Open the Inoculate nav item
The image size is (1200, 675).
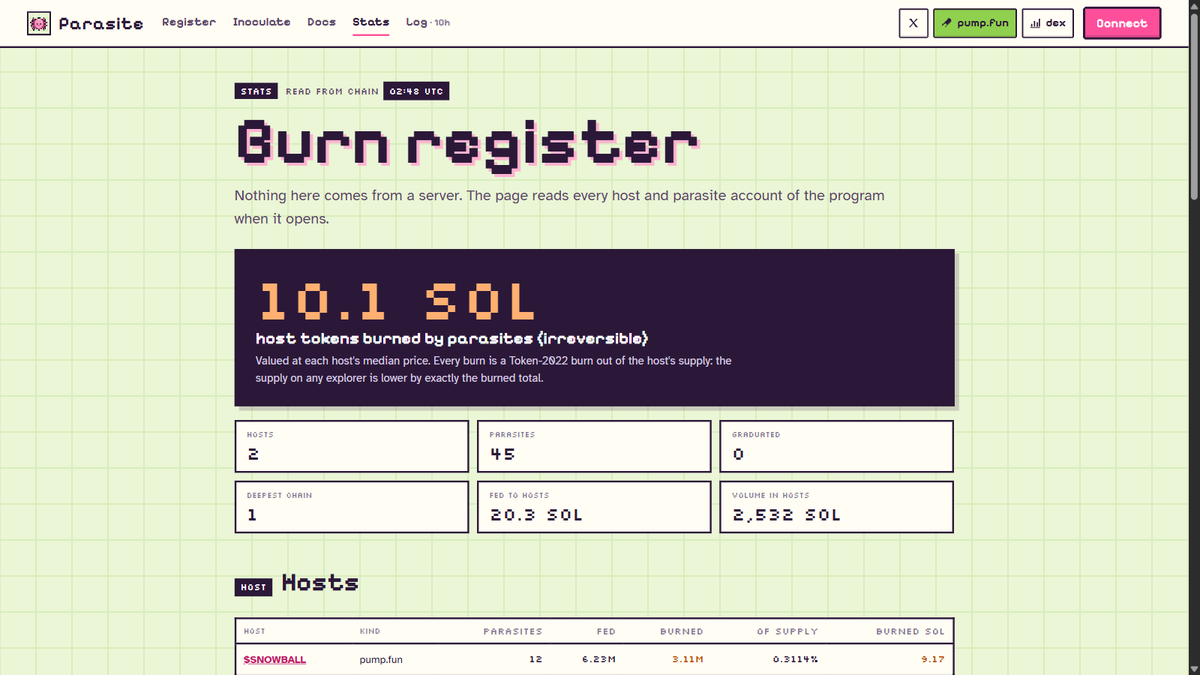click(x=262, y=22)
